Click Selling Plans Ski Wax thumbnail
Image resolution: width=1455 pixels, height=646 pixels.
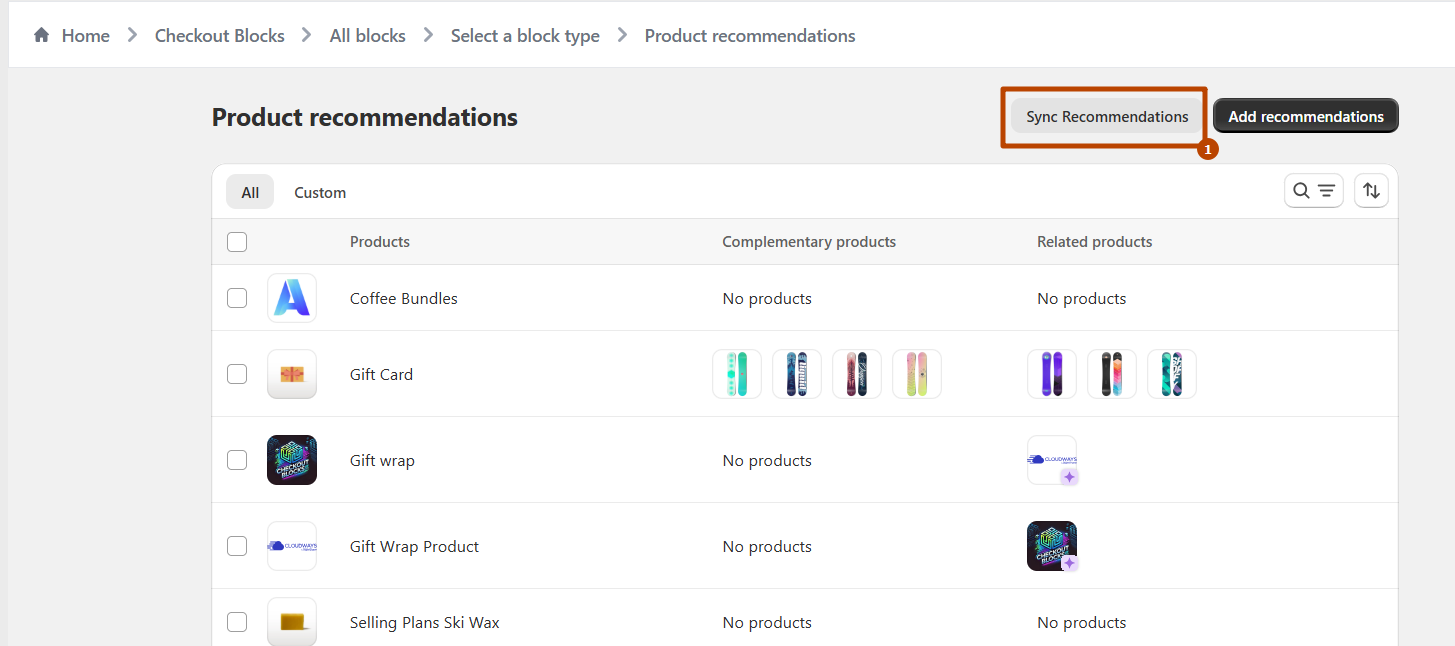click(x=292, y=622)
